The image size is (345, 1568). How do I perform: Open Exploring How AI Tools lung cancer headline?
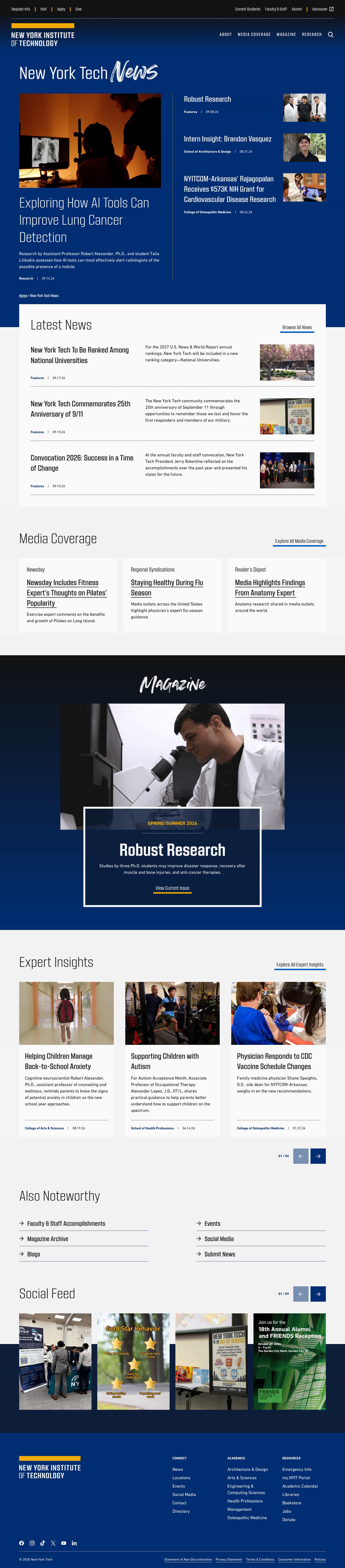click(x=84, y=220)
